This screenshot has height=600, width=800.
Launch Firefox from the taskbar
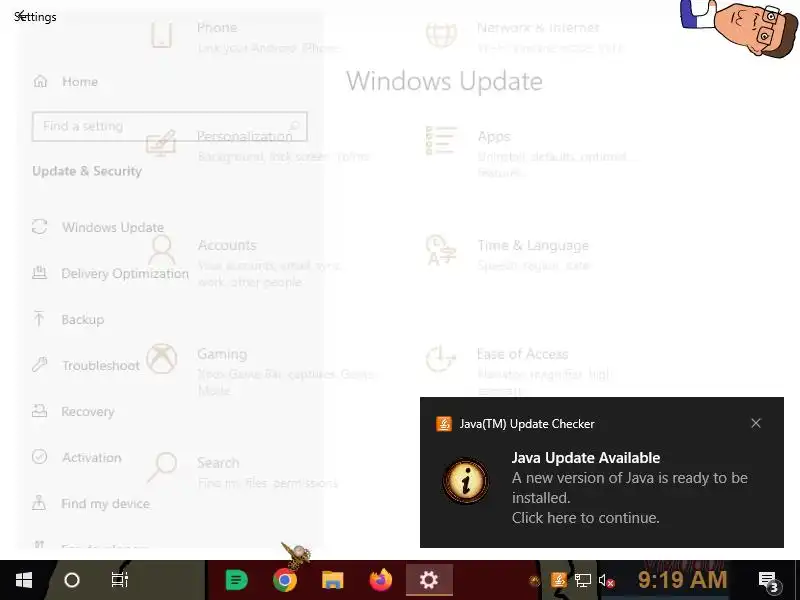(381, 580)
